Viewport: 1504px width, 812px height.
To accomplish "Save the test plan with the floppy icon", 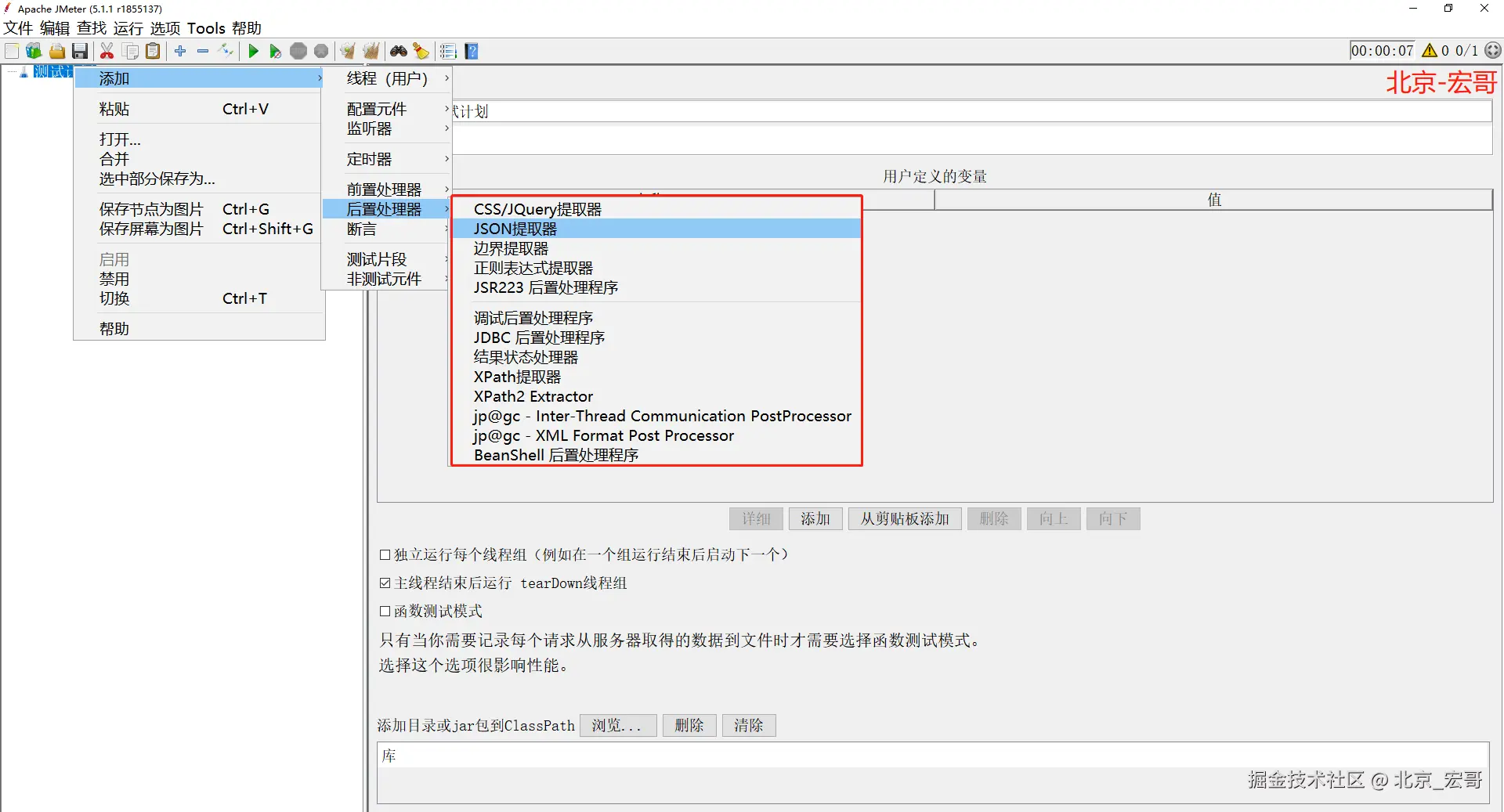I will 79,52.
